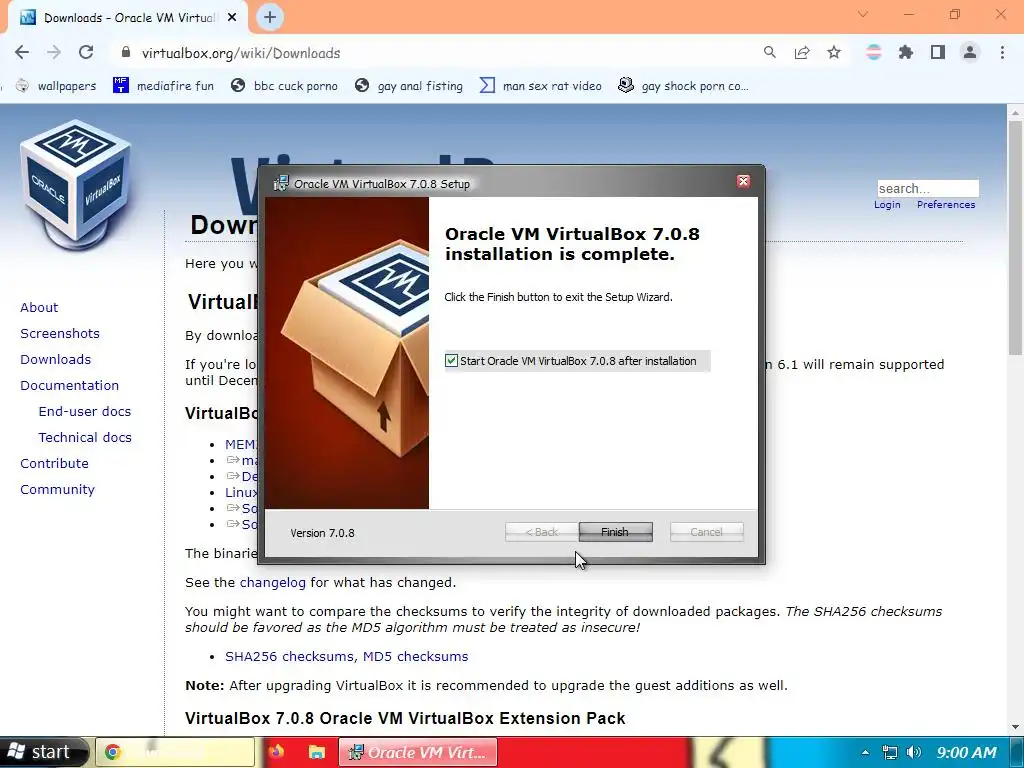Click the website search box
The width and height of the screenshot is (1024, 768).
[x=928, y=188]
